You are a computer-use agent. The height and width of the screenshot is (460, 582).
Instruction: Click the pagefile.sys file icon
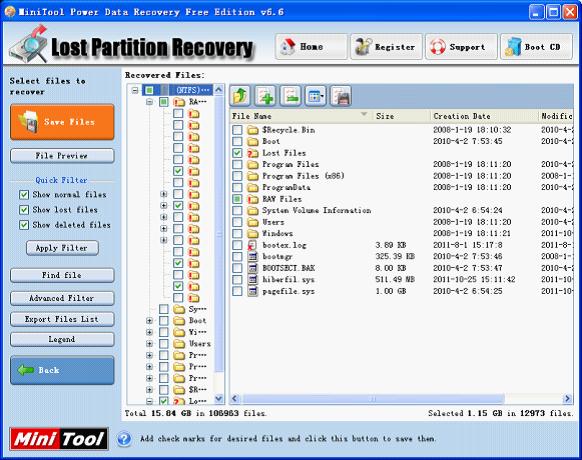point(253,291)
